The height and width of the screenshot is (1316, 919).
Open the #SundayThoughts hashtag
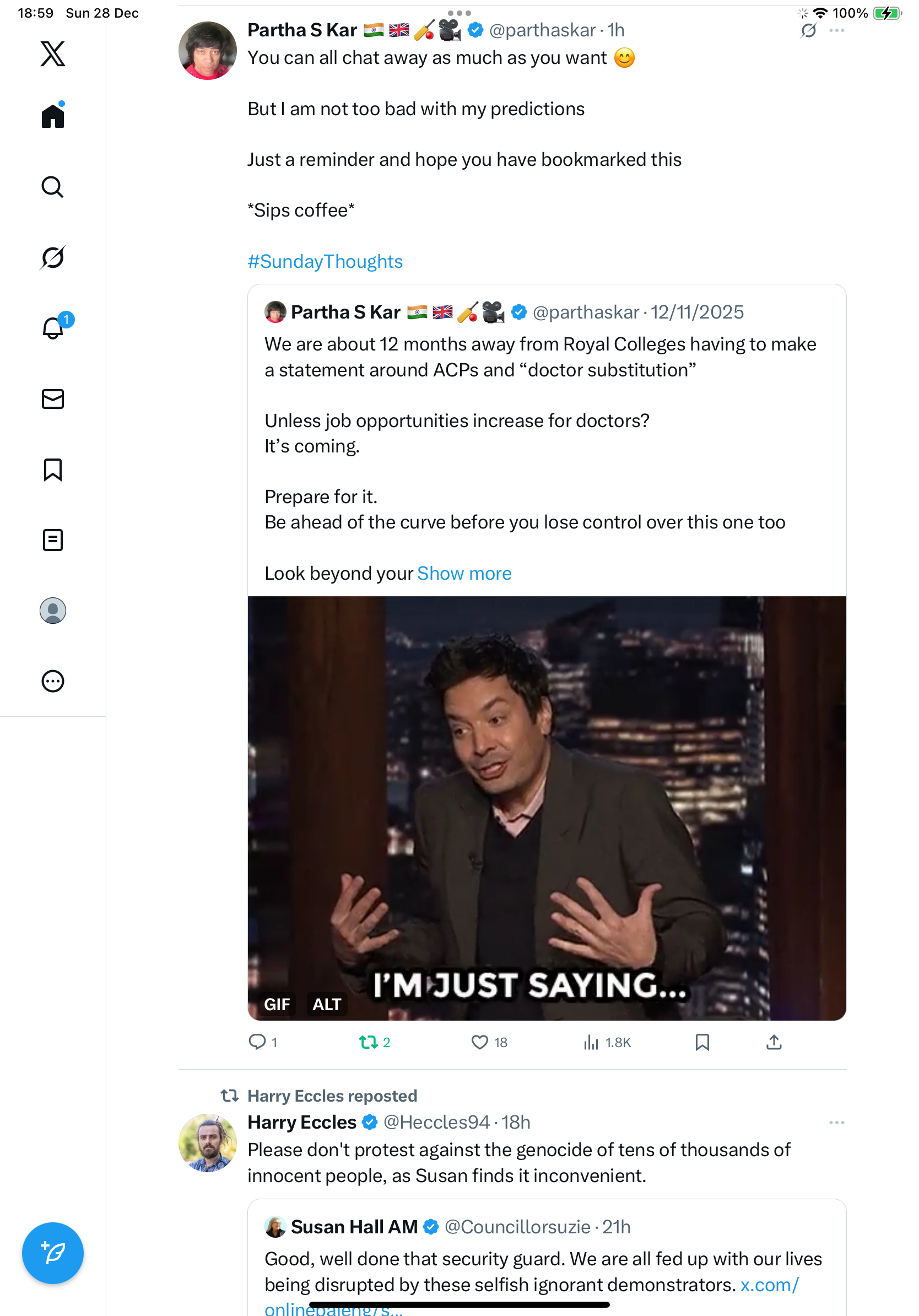[325, 261]
